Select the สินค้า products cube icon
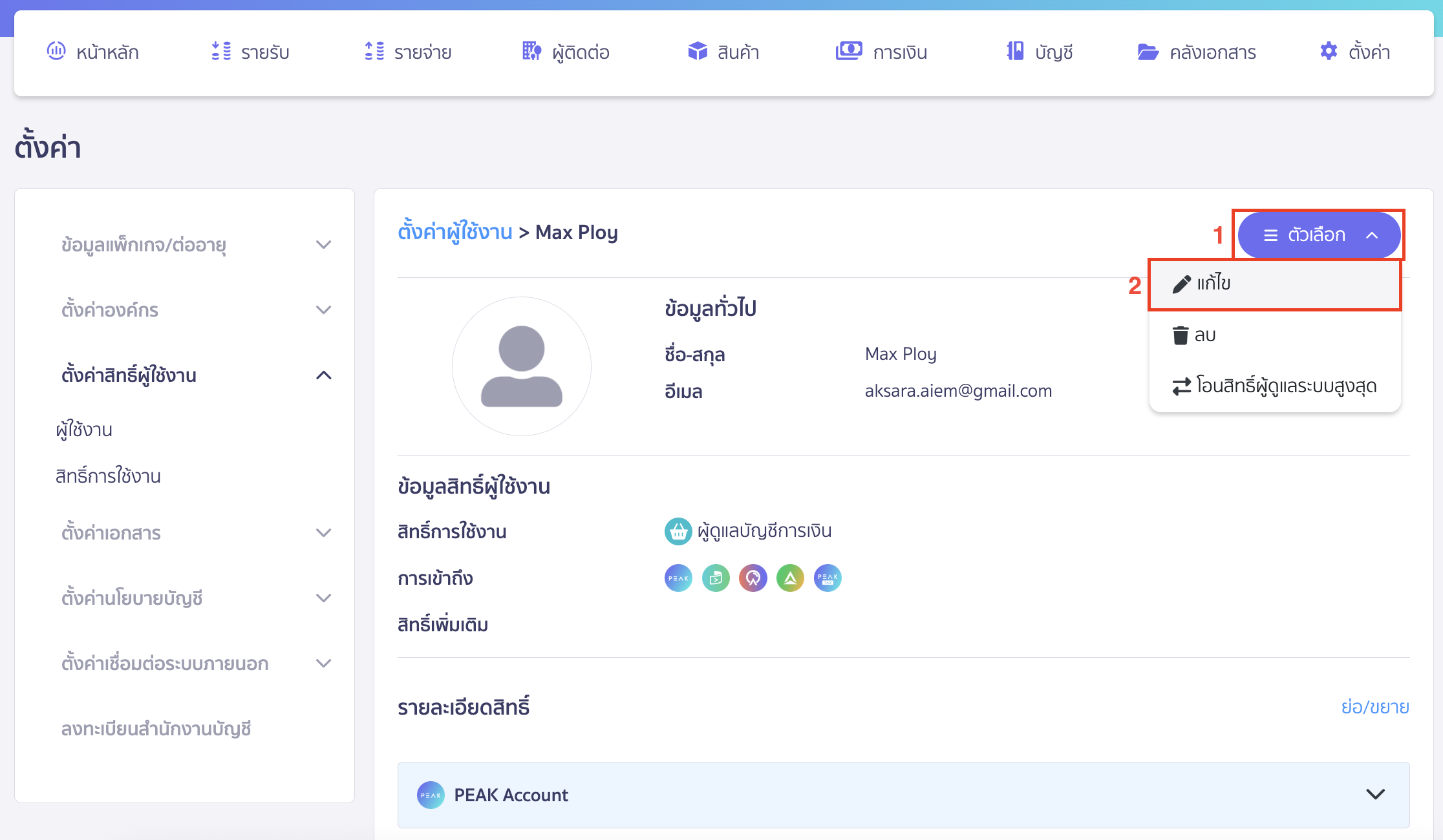The height and width of the screenshot is (840, 1443). (698, 51)
